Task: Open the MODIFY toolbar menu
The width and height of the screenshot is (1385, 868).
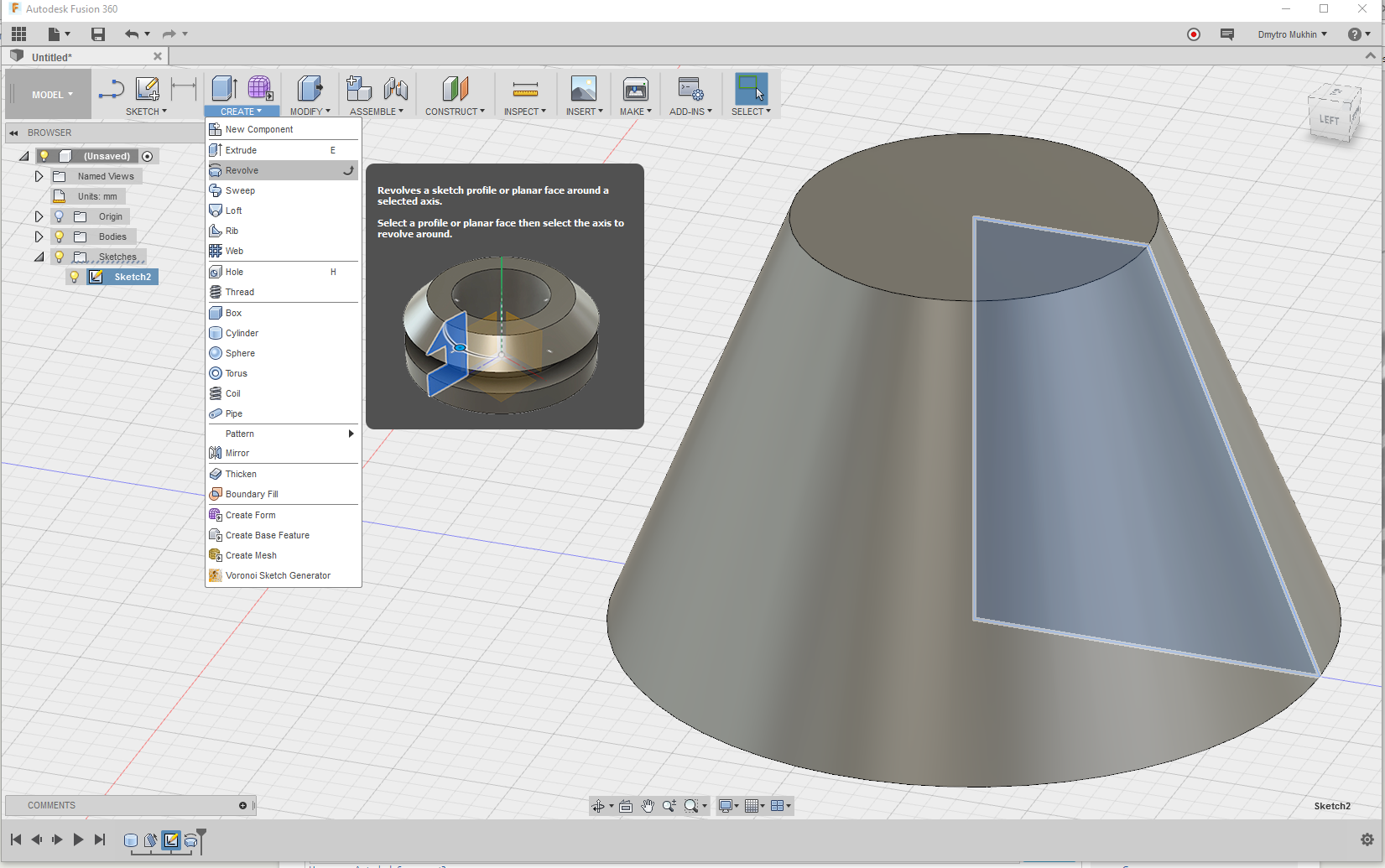Action: point(310,112)
